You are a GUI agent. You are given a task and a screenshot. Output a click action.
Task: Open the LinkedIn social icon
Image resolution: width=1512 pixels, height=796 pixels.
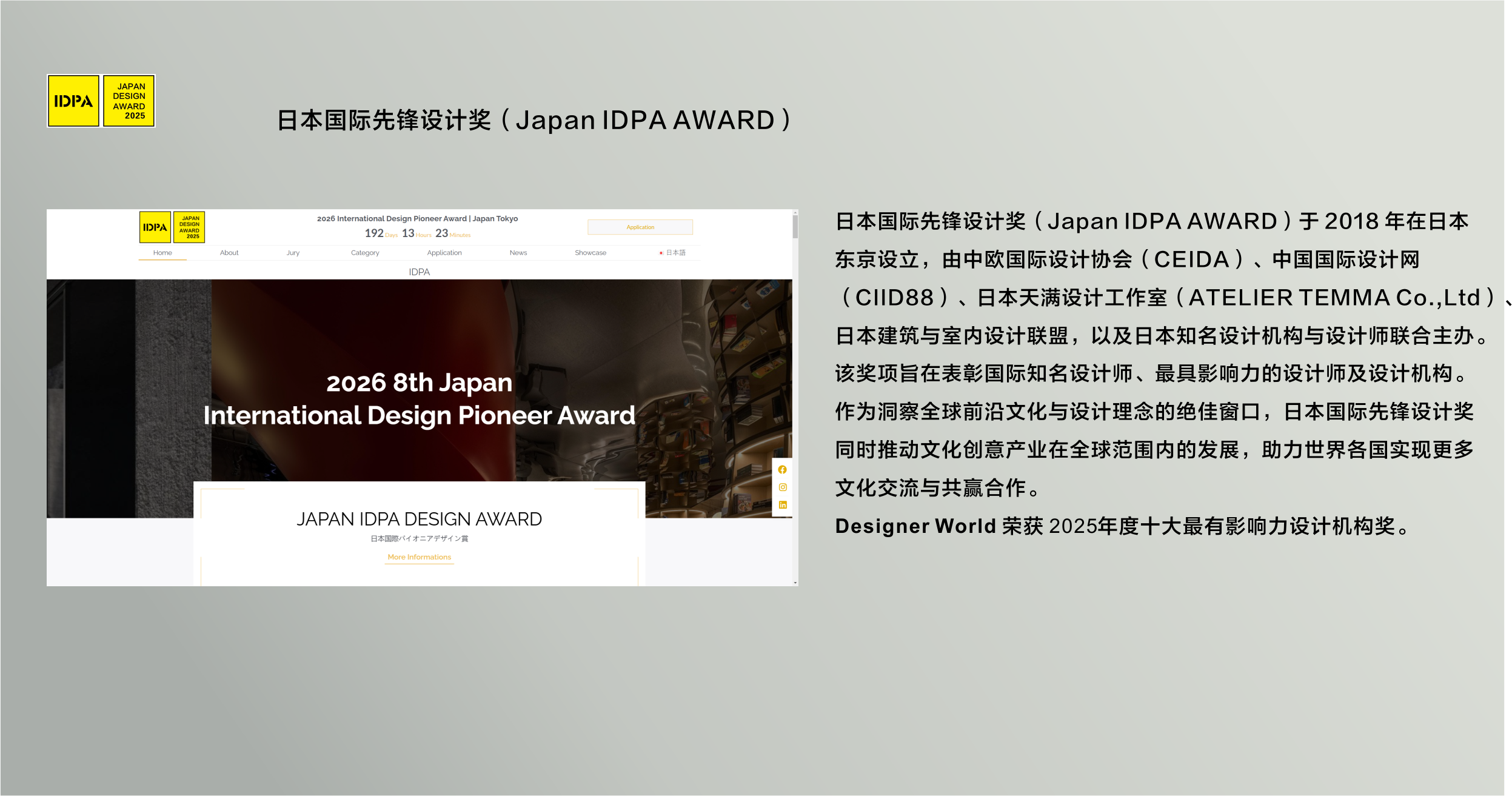click(782, 505)
